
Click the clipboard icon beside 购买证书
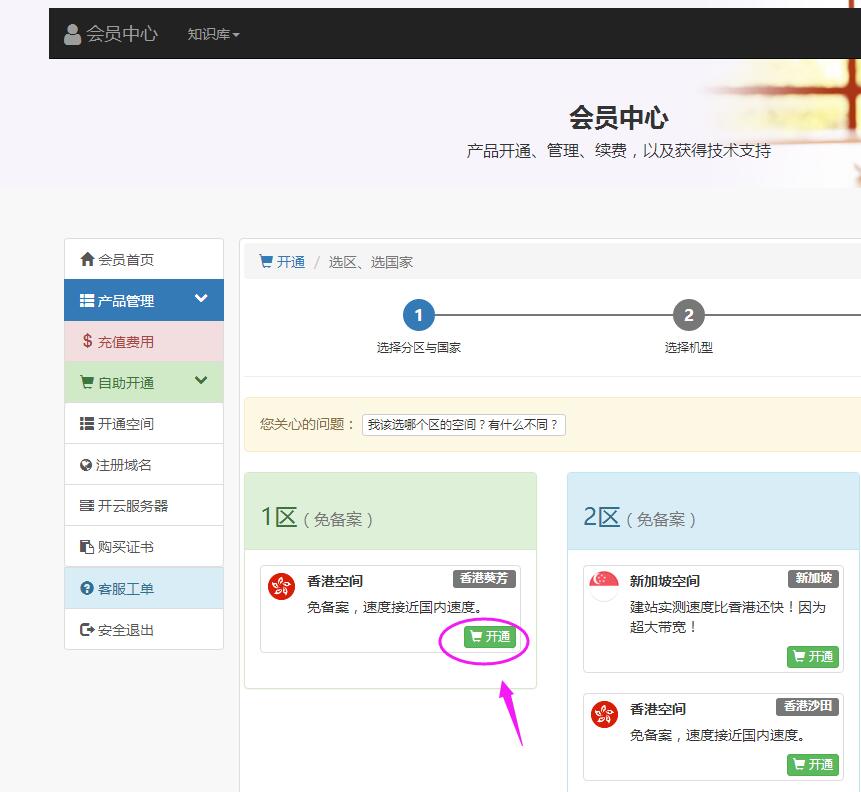point(87,546)
